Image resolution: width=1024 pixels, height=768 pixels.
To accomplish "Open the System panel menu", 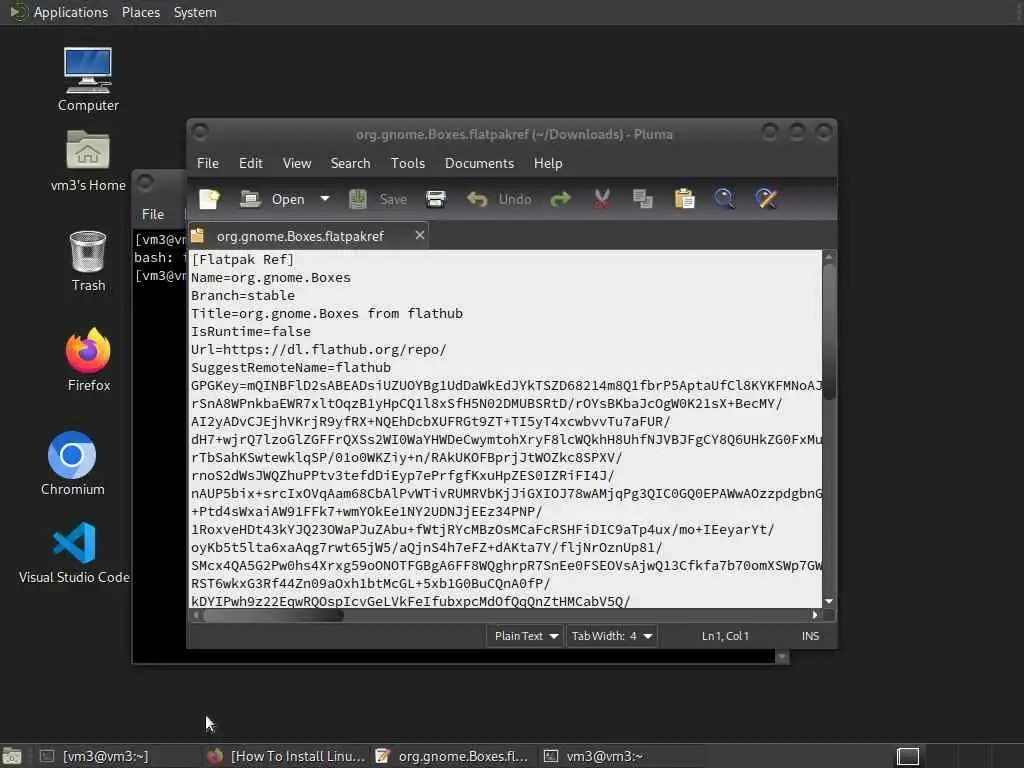I will (x=195, y=12).
